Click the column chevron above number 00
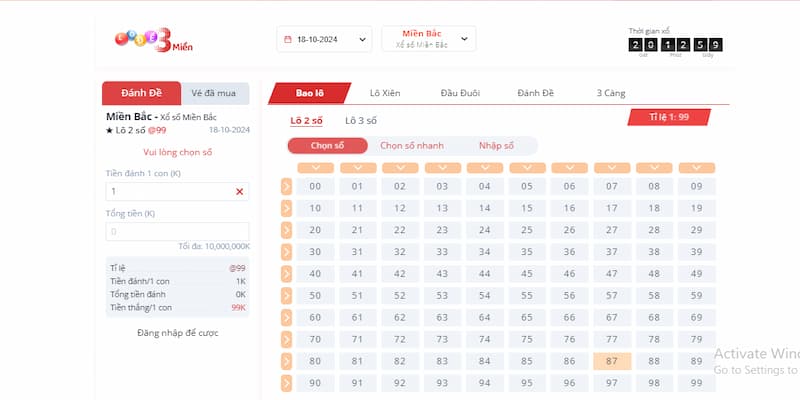 (315, 167)
